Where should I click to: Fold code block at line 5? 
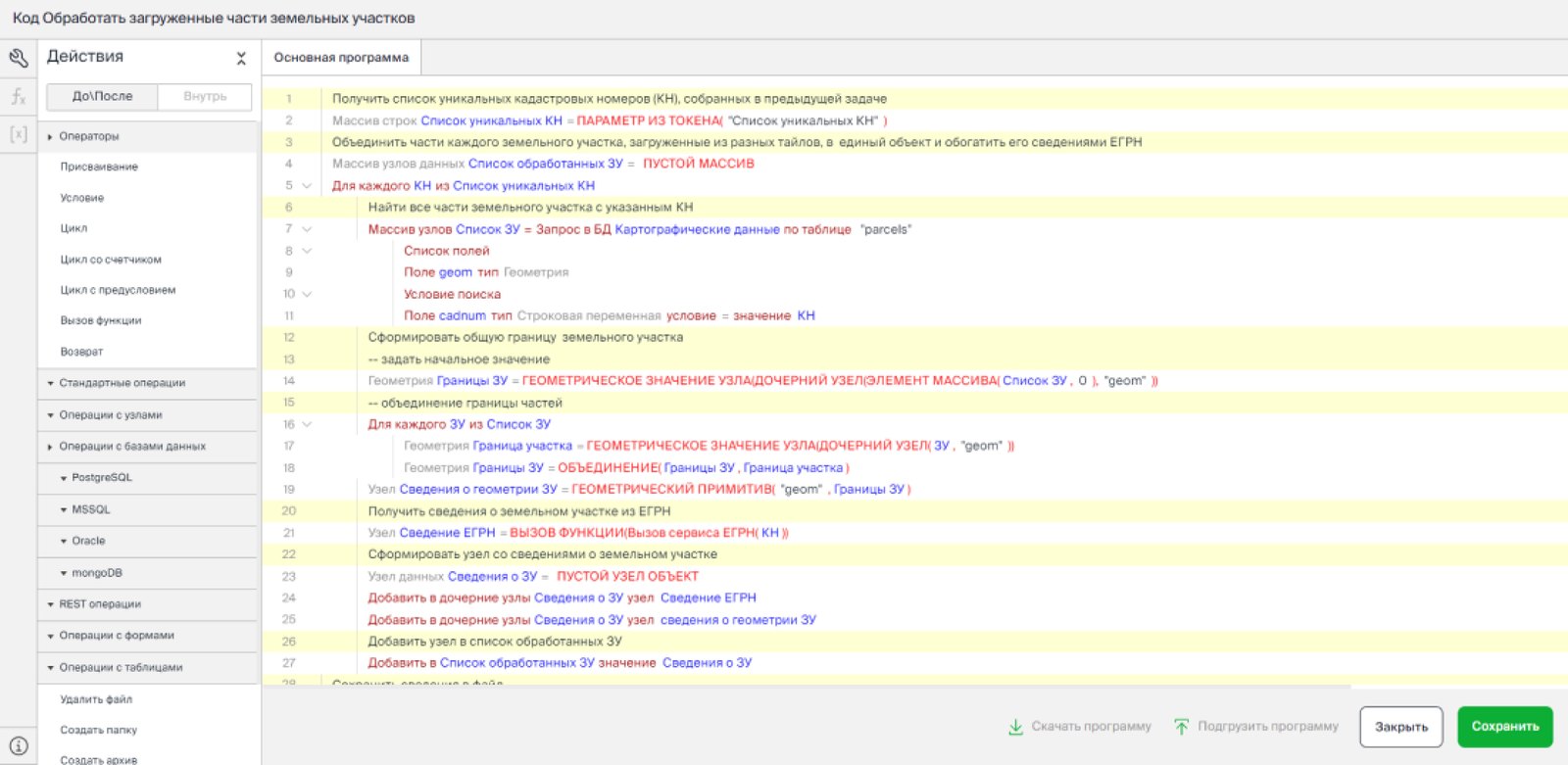(x=307, y=186)
